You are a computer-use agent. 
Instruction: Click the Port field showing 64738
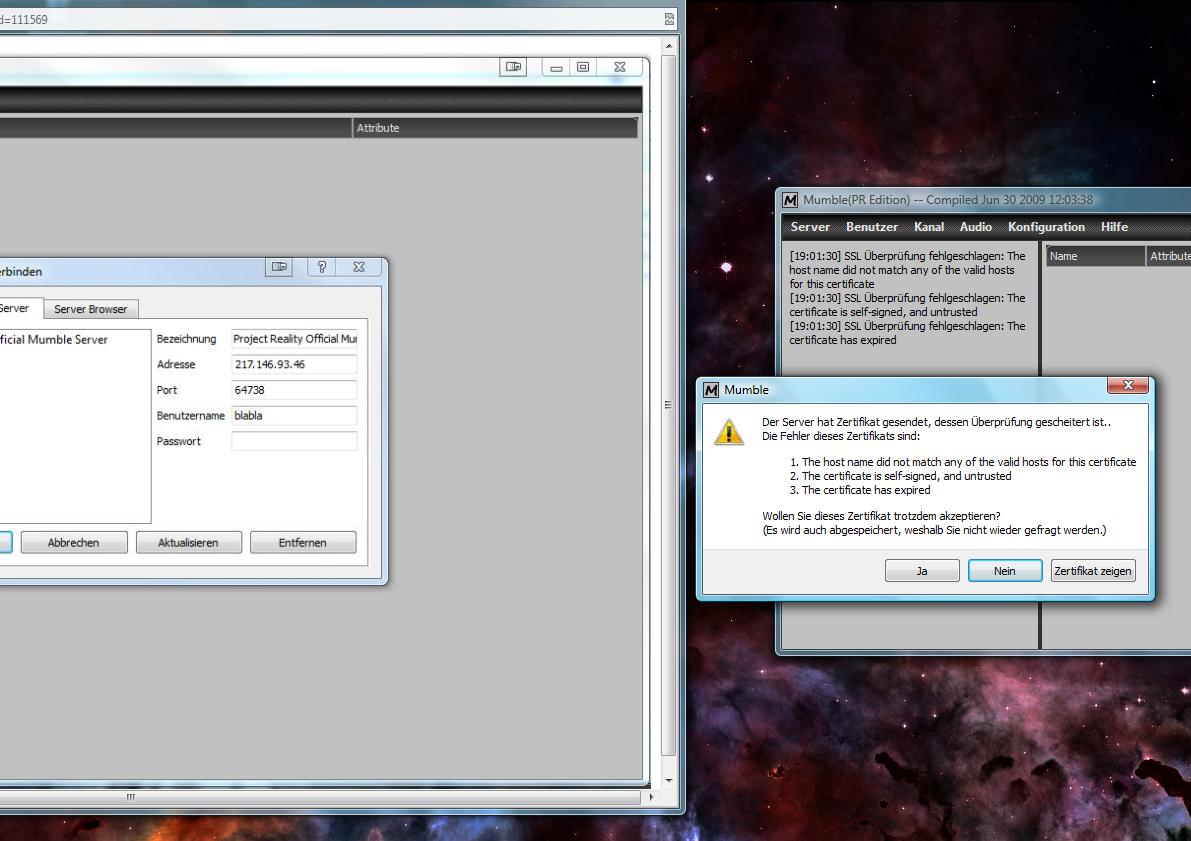[x=294, y=390]
